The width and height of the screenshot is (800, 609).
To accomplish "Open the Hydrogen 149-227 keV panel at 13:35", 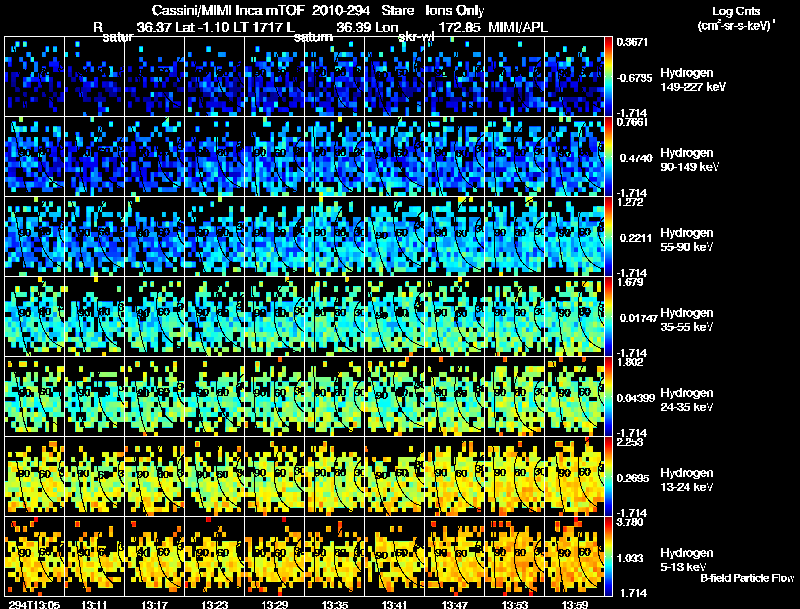I will click(x=335, y=77).
